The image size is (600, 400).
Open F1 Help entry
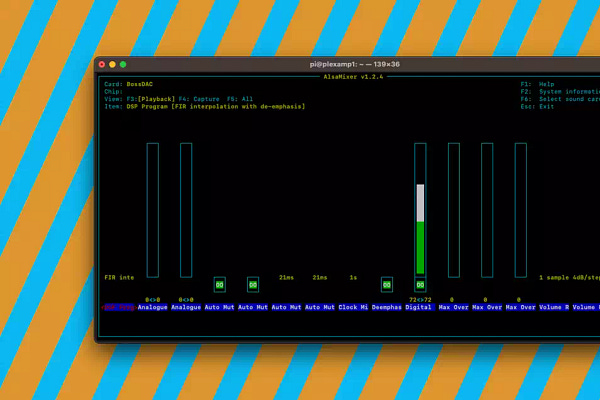(537, 84)
